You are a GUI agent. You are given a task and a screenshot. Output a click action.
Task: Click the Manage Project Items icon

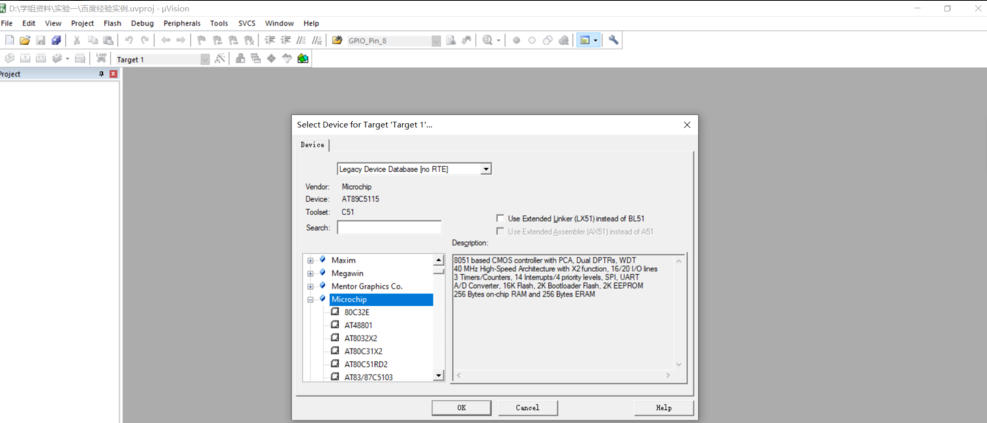pos(240,59)
